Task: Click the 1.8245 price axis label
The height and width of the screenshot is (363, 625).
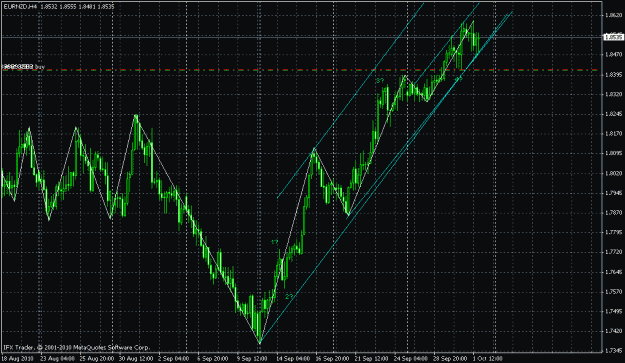Action: coord(613,114)
